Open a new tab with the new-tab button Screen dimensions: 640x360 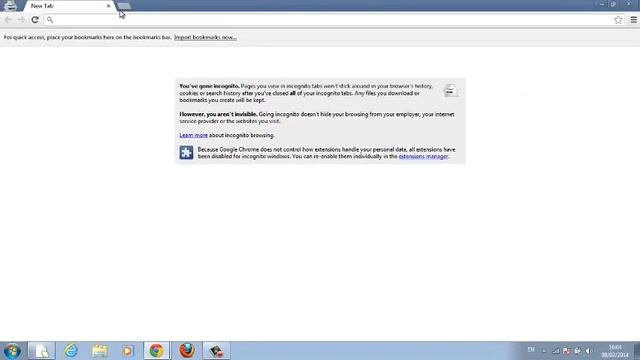[x=124, y=6]
